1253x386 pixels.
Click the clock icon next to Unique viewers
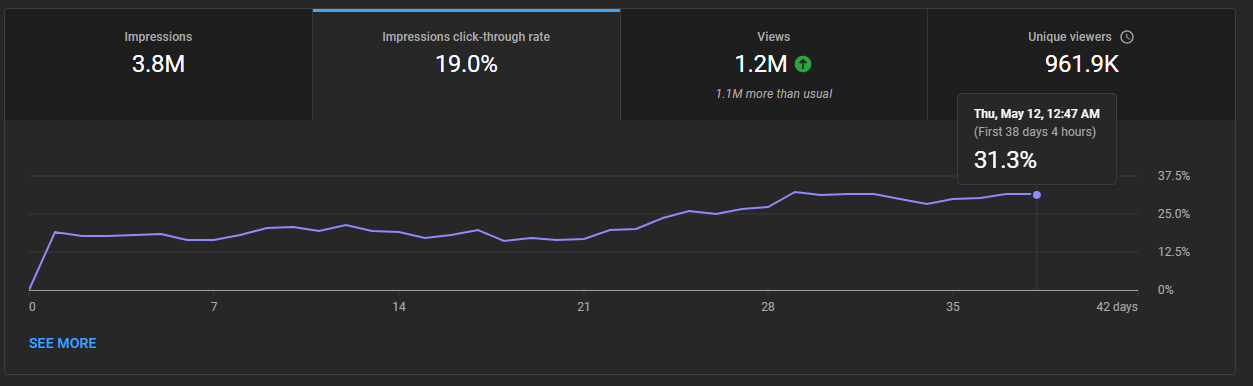pos(1127,37)
